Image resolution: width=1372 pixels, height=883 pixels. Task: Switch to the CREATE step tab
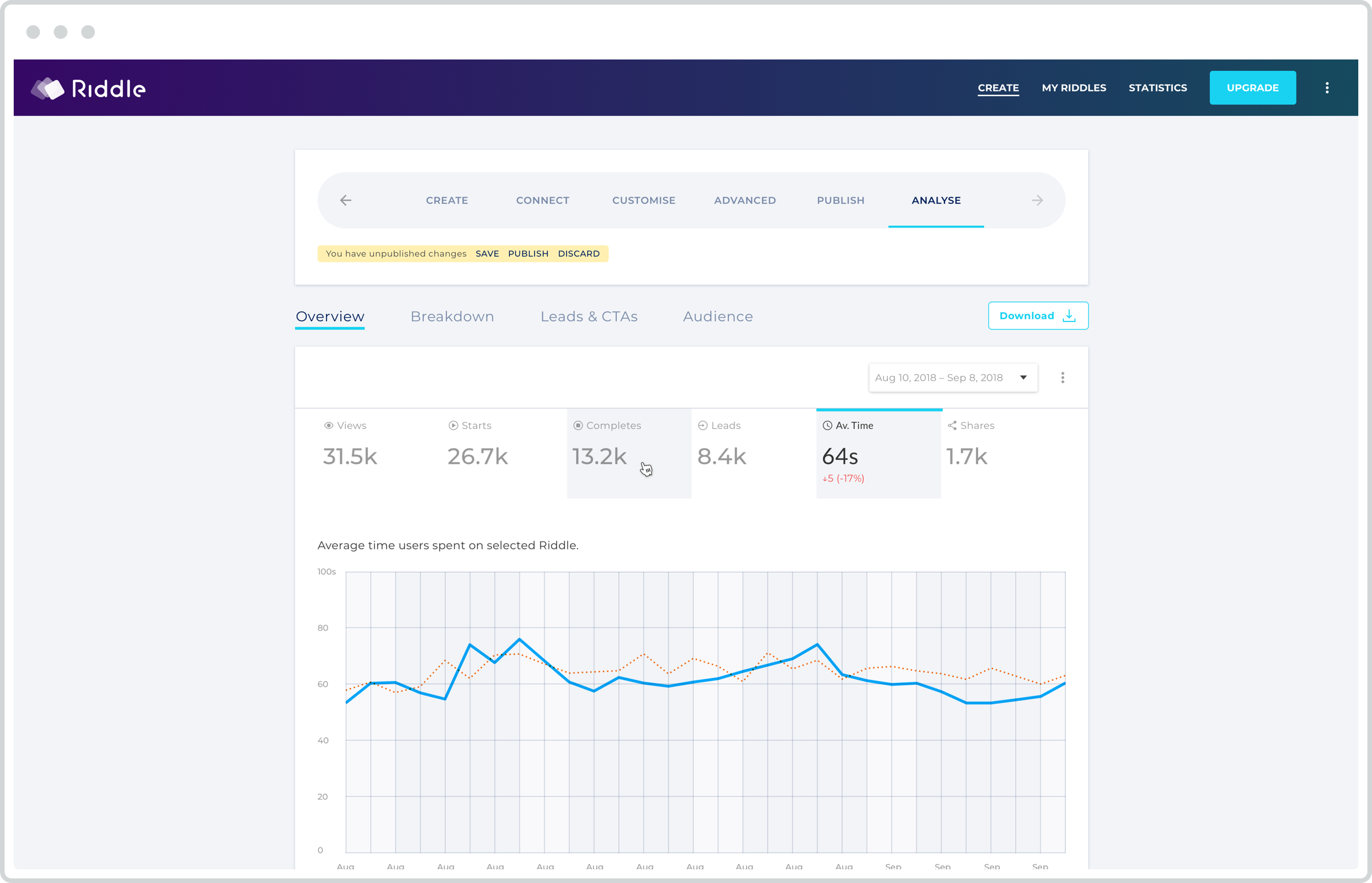click(446, 200)
